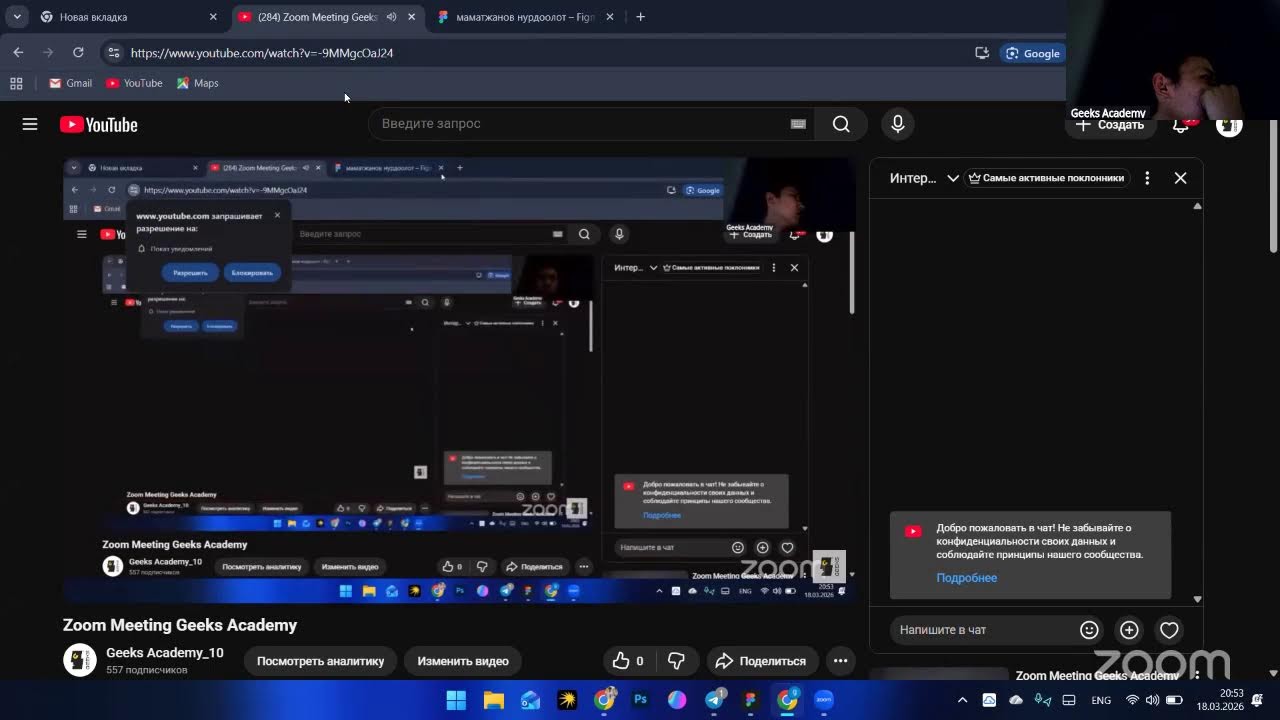
Task: Click the YouTube logo in the page header
Action: tap(98, 125)
